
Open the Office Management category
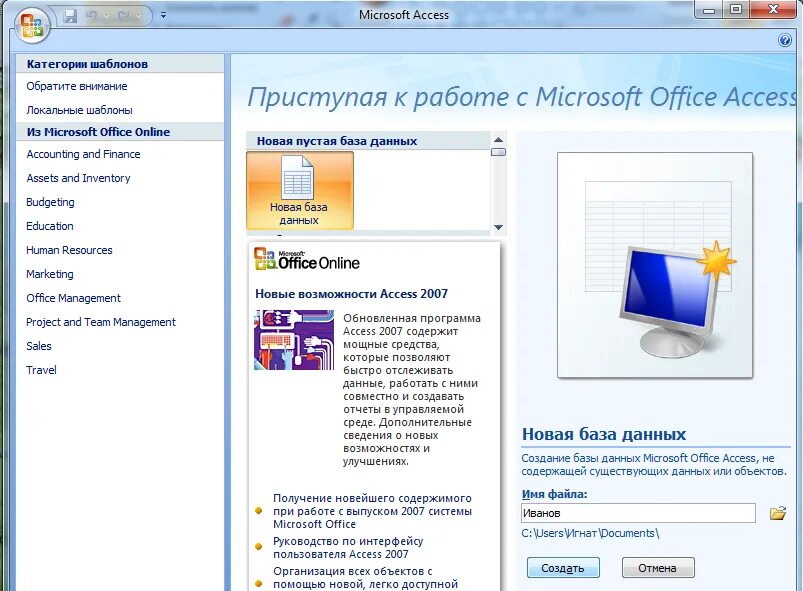pyautogui.click(x=73, y=298)
